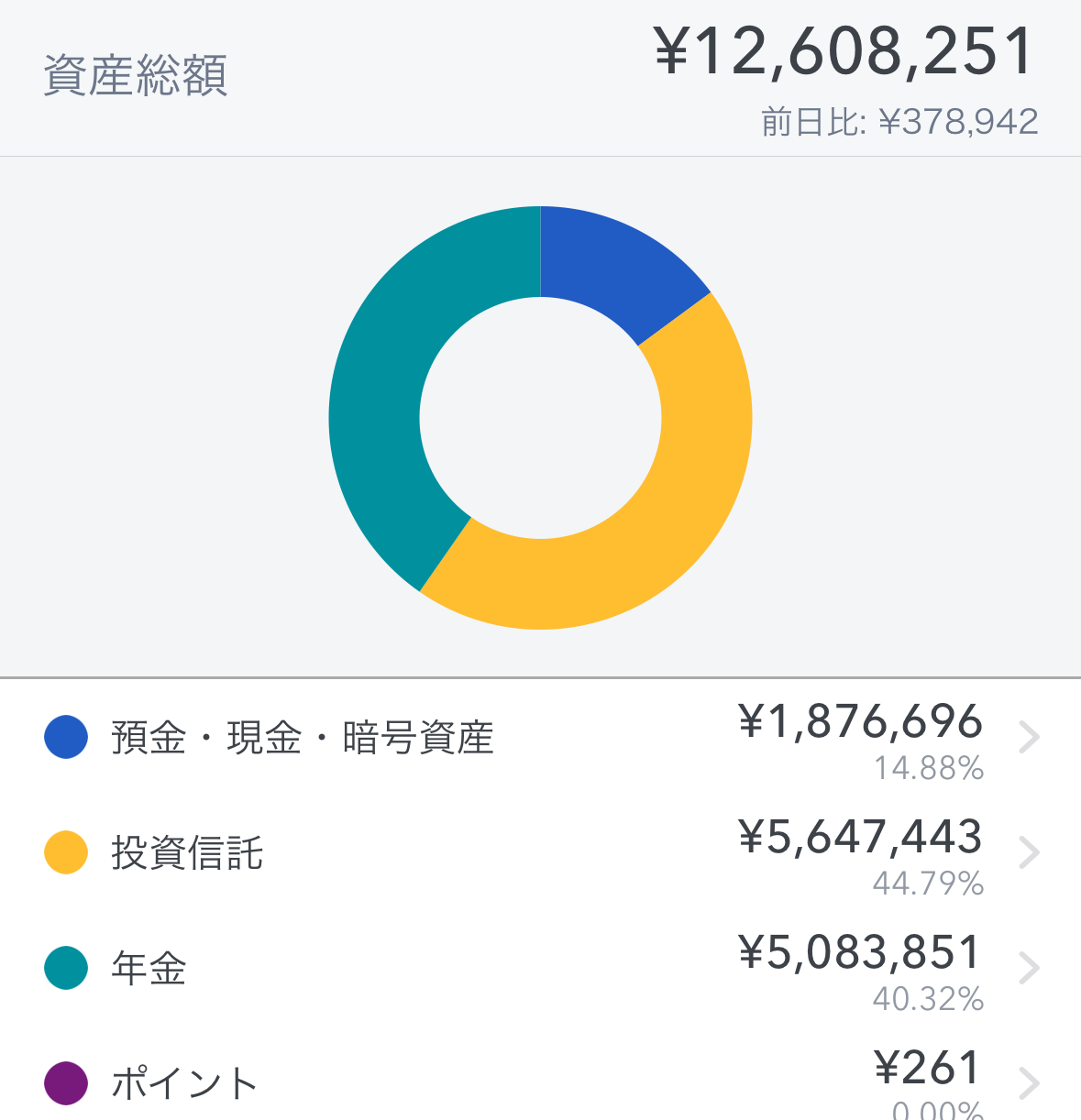
Task: Click the teal pension category dot
Action: [x=66, y=968]
